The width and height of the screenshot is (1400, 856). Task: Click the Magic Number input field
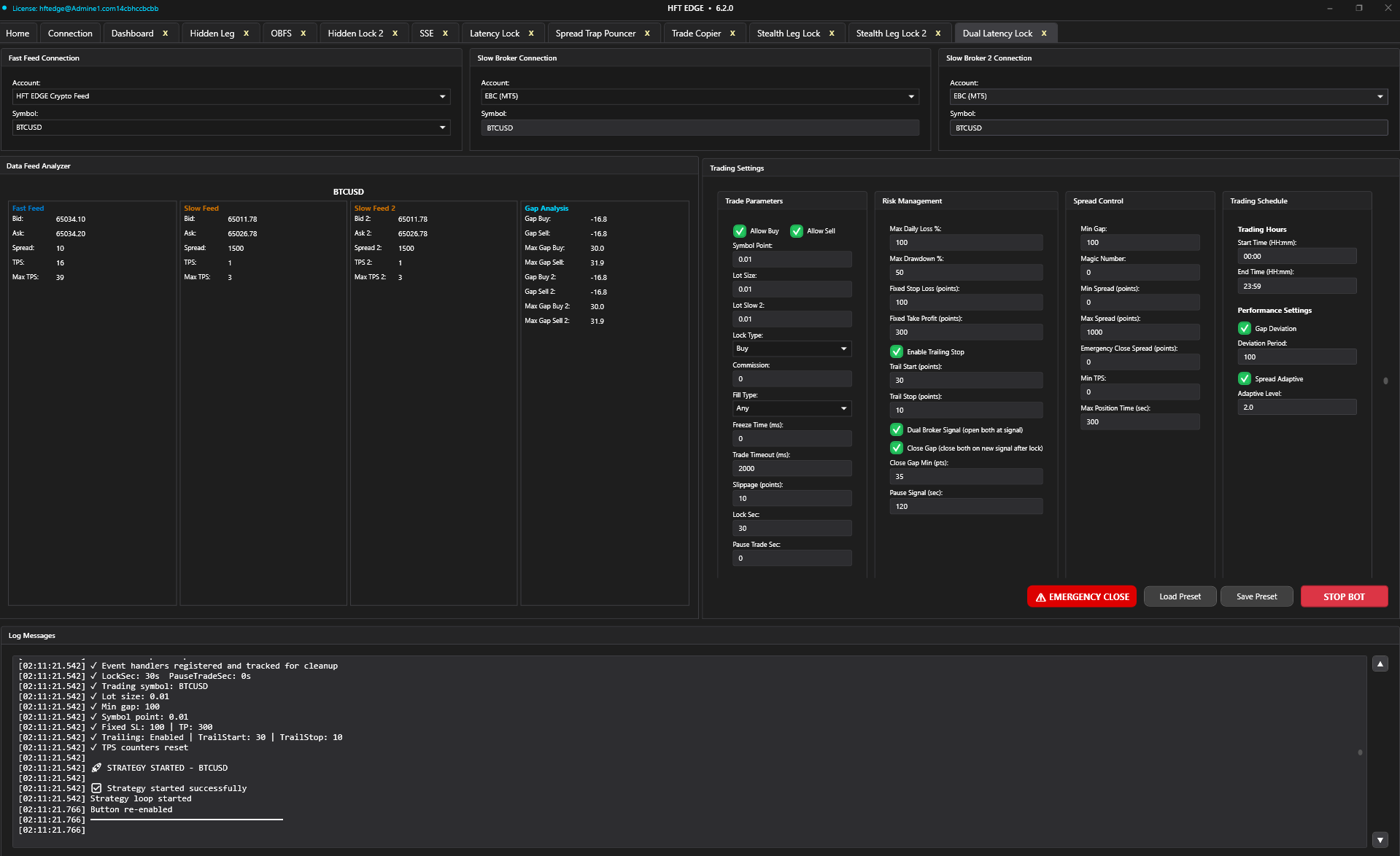pyautogui.click(x=1140, y=273)
